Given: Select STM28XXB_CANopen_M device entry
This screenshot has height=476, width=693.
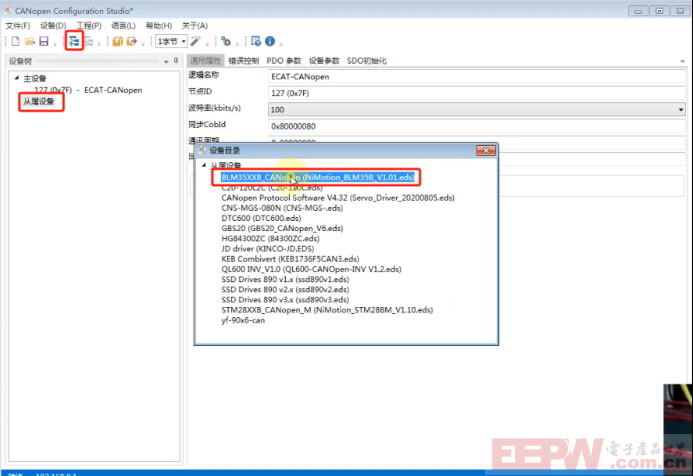Looking at the screenshot, I should pos(327,310).
